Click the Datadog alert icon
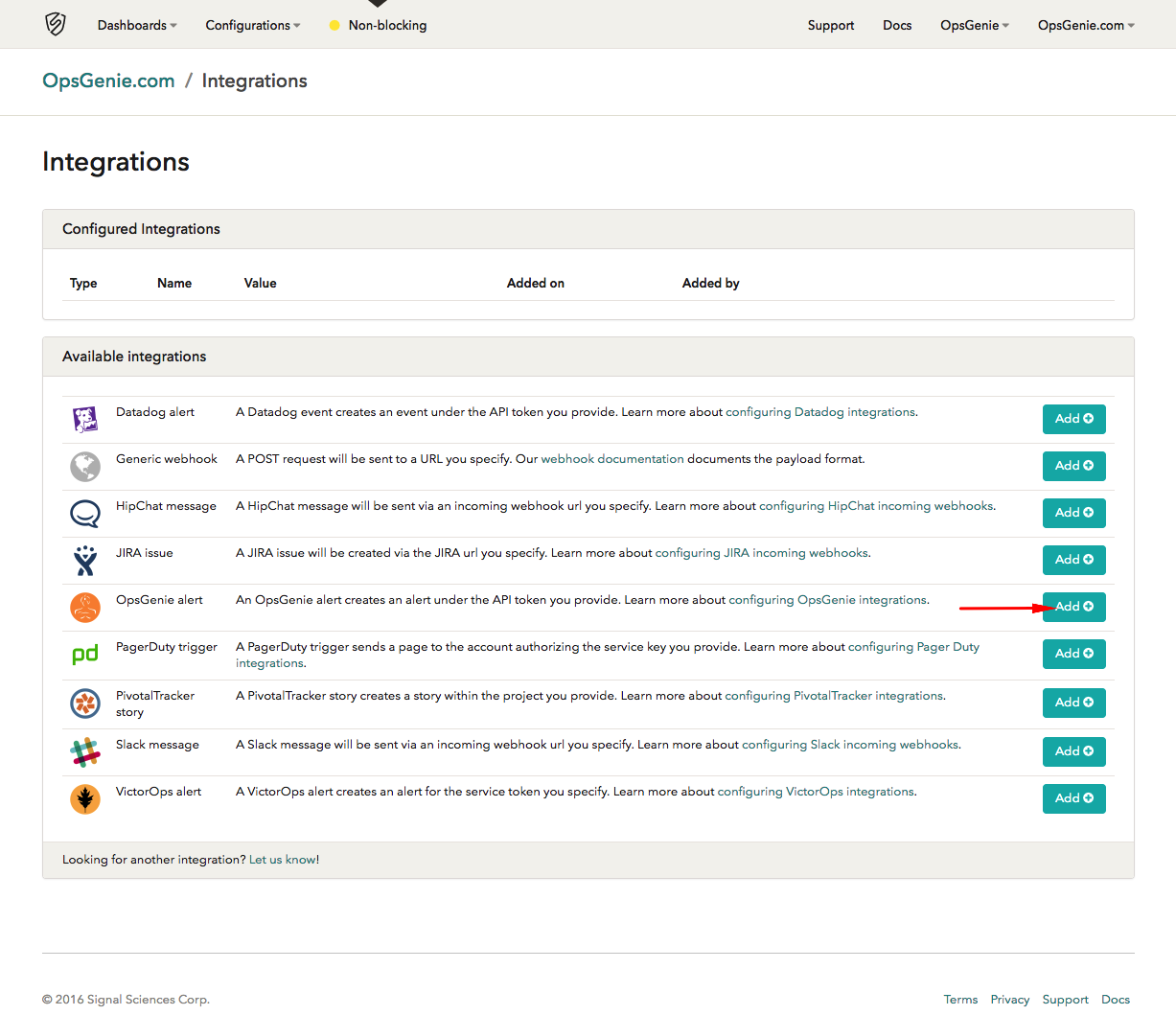 [x=85, y=419]
